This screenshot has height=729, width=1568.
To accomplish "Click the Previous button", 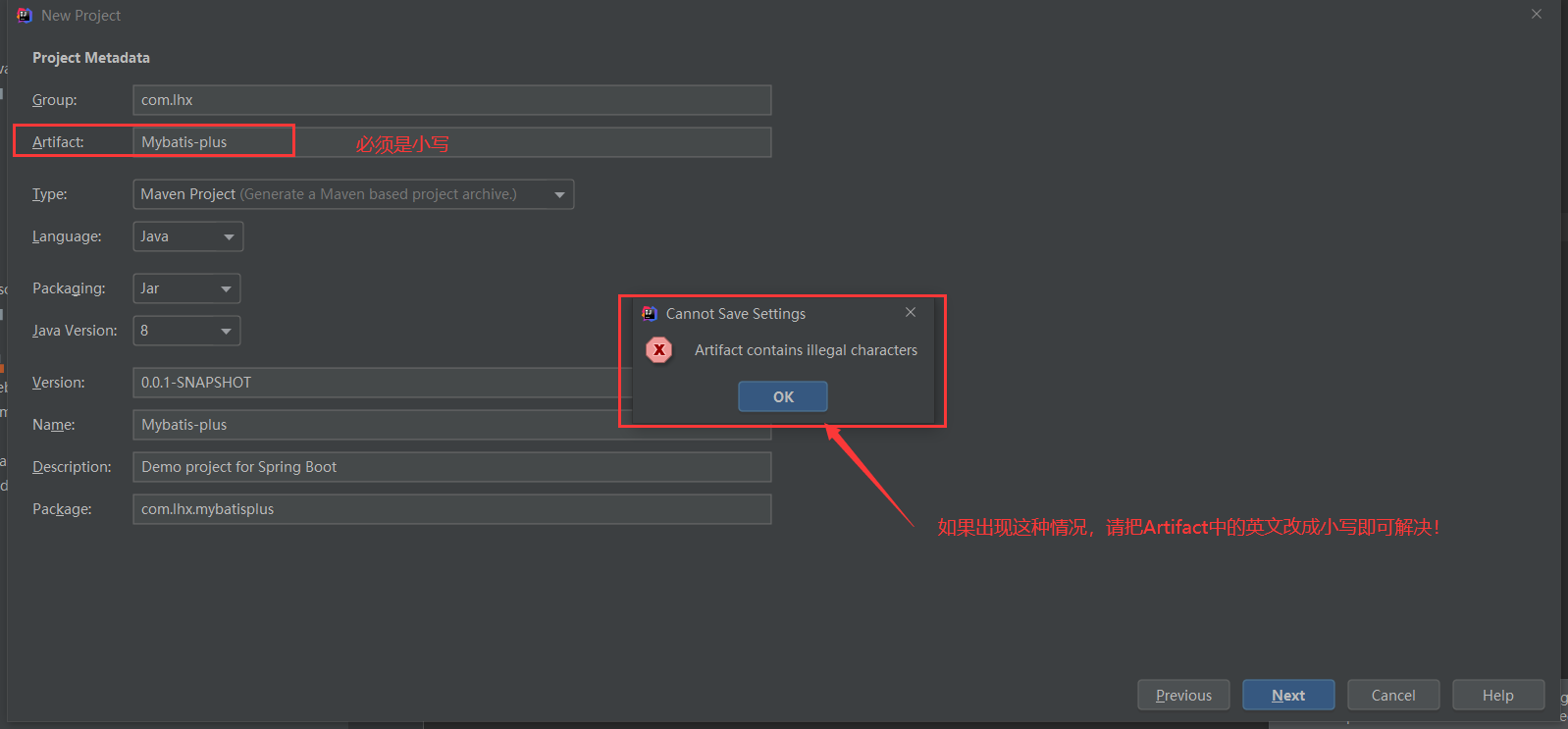I will pos(1183,695).
